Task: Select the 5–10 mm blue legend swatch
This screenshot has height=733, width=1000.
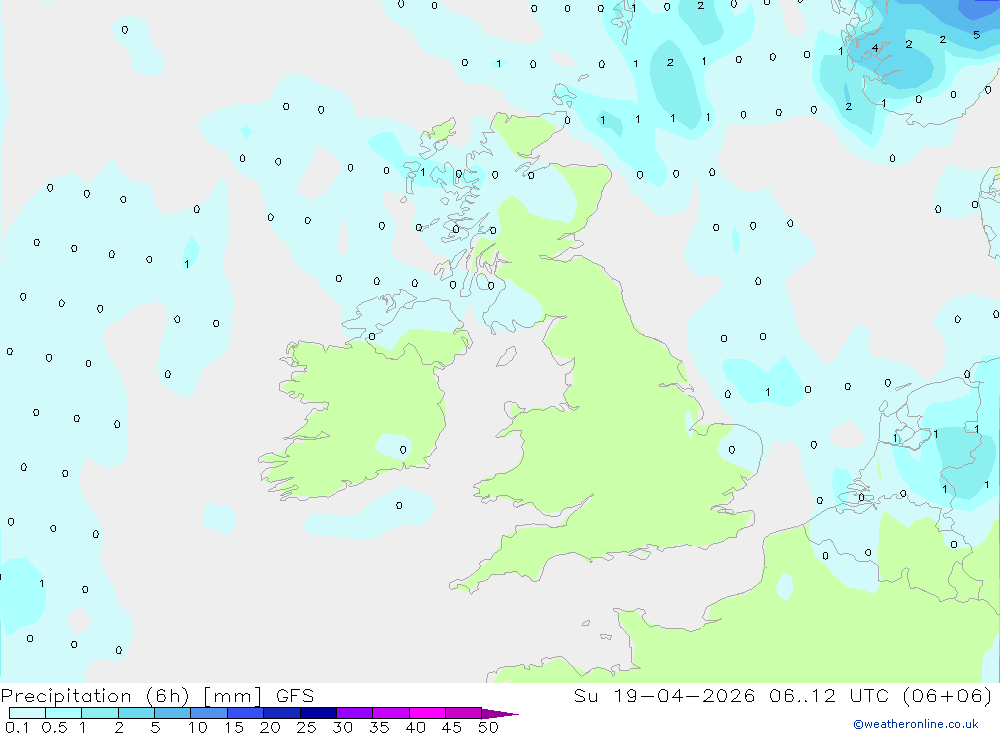Action: pos(173,713)
